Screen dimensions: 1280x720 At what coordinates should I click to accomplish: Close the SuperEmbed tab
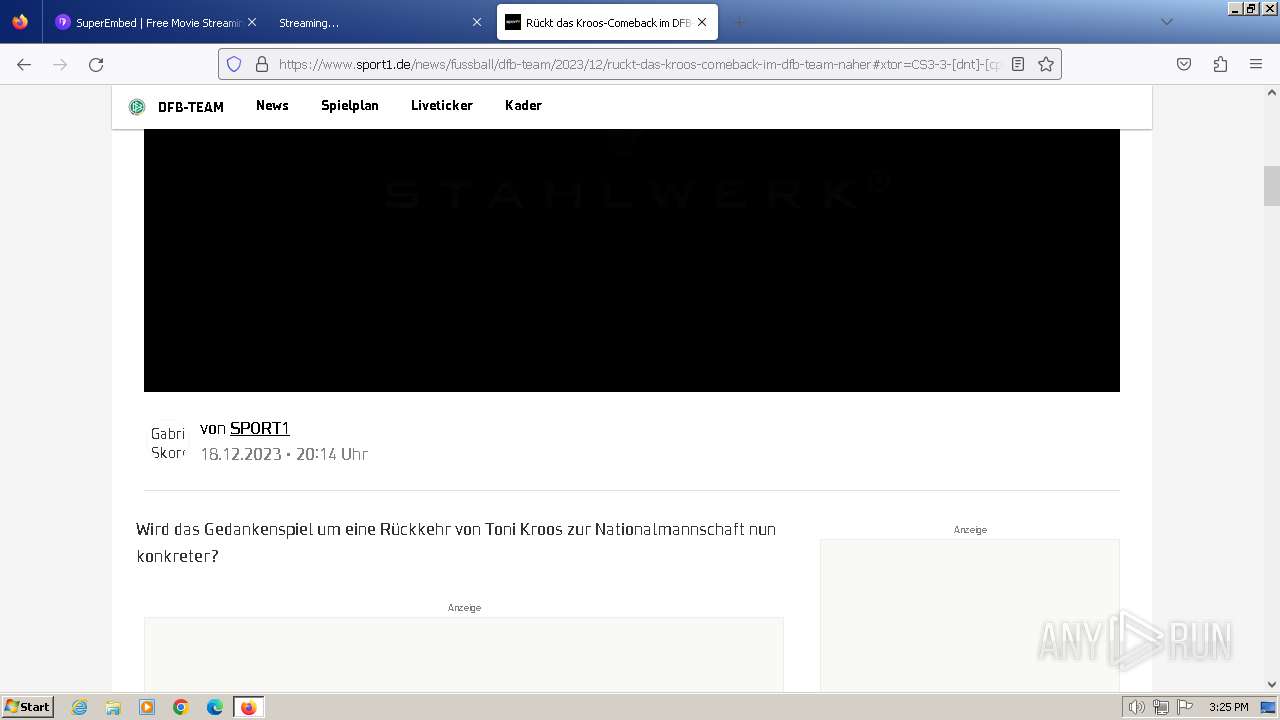coord(251,22)
